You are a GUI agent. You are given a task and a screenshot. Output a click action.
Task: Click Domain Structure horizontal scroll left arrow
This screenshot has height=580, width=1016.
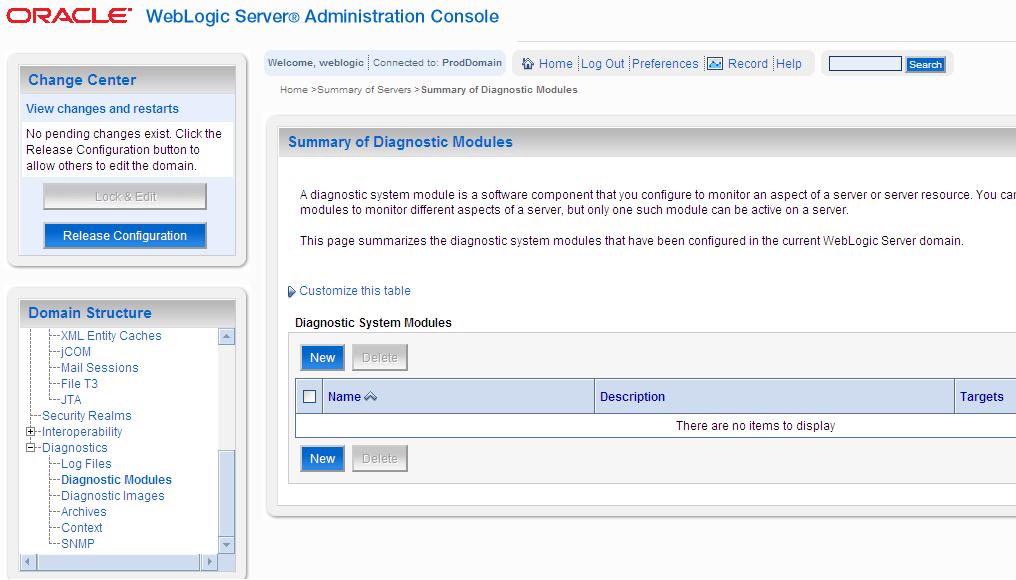[x=27, y=562]
